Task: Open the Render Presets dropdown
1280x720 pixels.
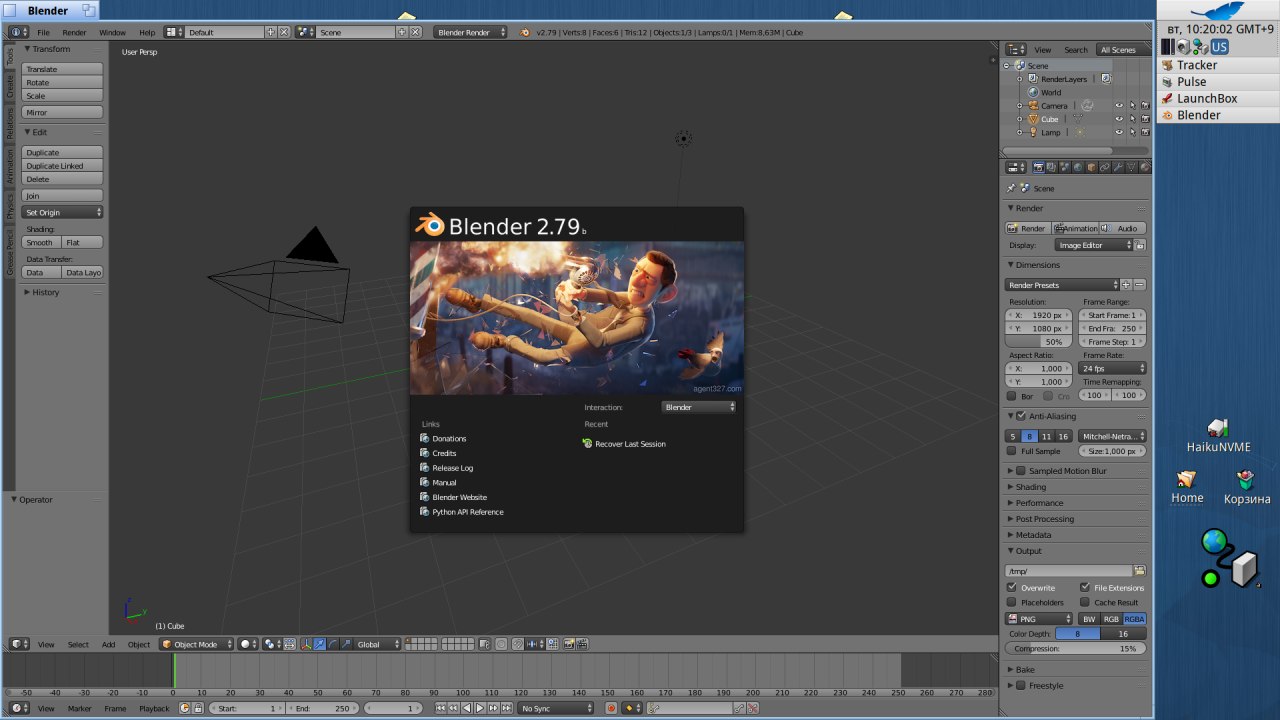Action: pos(1062,285)
